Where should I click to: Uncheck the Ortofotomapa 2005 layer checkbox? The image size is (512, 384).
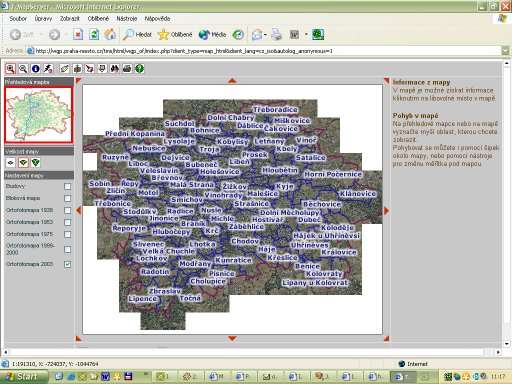click(68, 264)
